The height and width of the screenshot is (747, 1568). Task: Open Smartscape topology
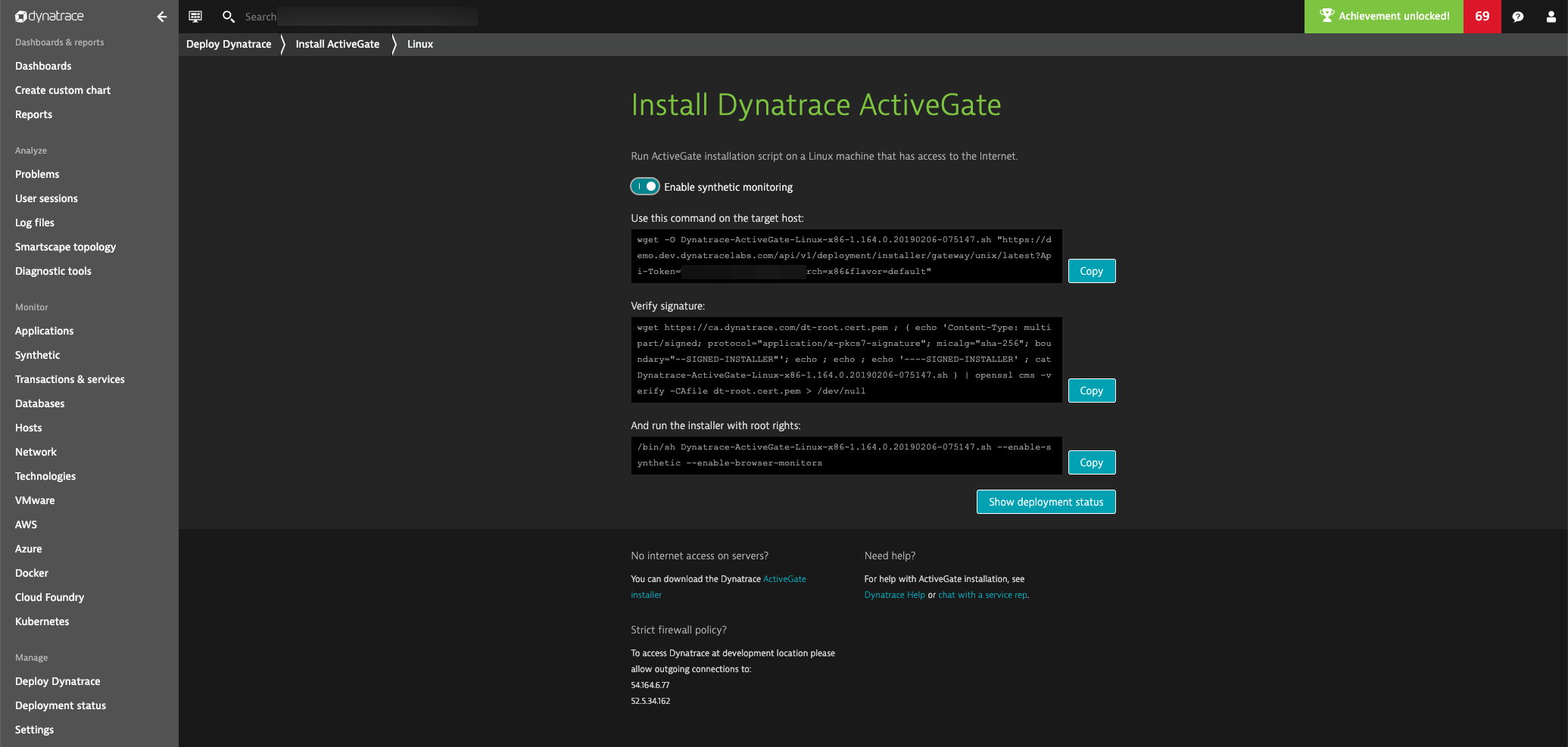65,247
